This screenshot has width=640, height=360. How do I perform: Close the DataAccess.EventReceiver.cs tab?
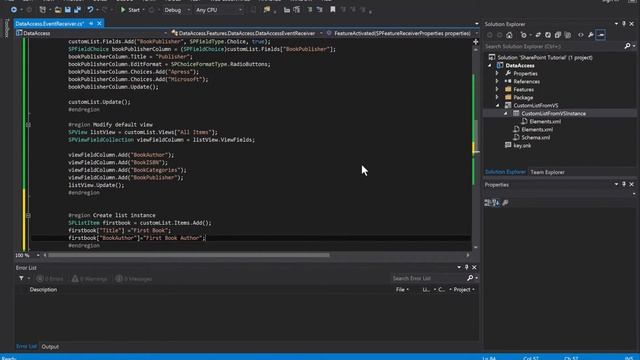point(99,24)
